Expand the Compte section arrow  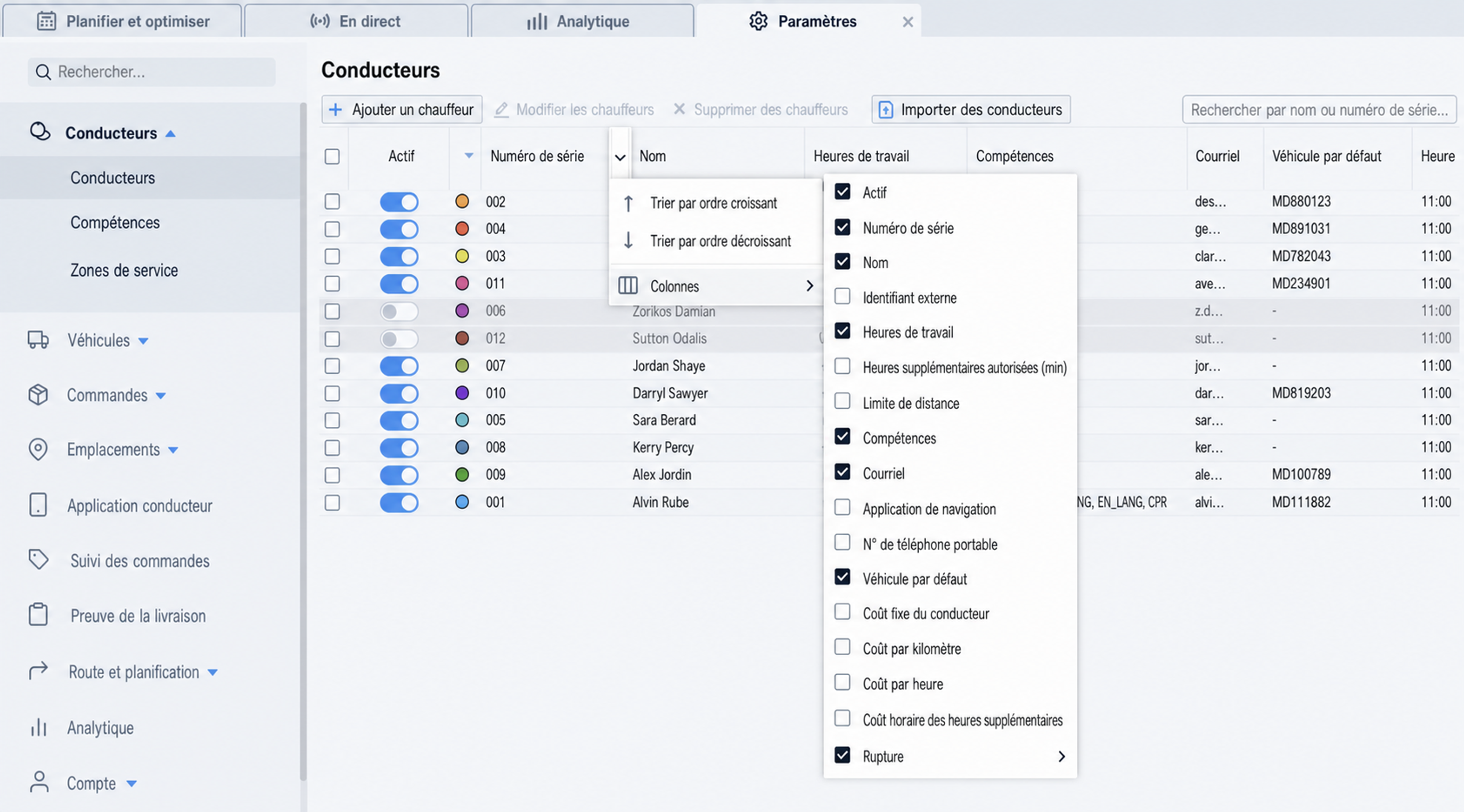[132, 784]
